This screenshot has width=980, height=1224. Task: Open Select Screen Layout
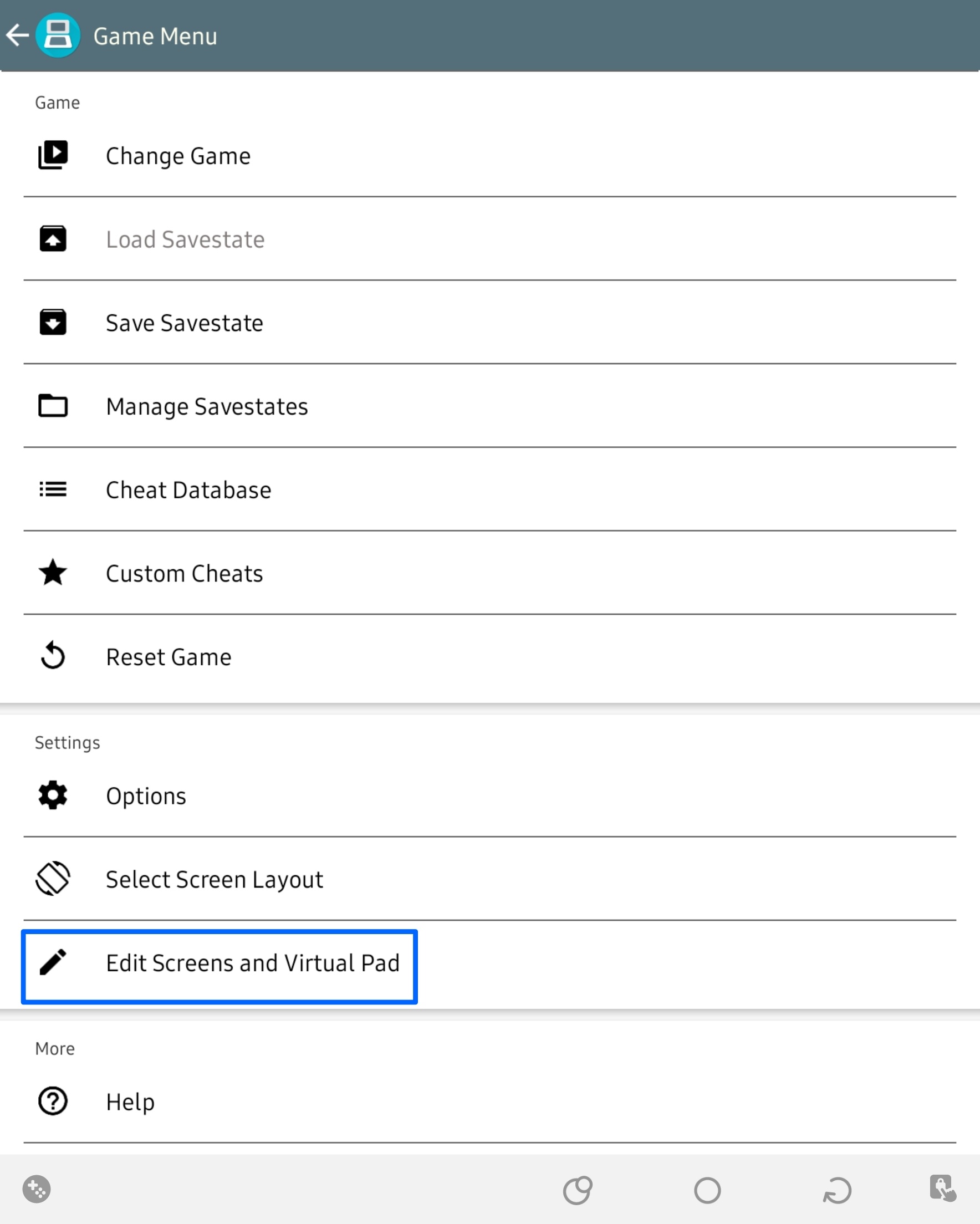(214, 879)
